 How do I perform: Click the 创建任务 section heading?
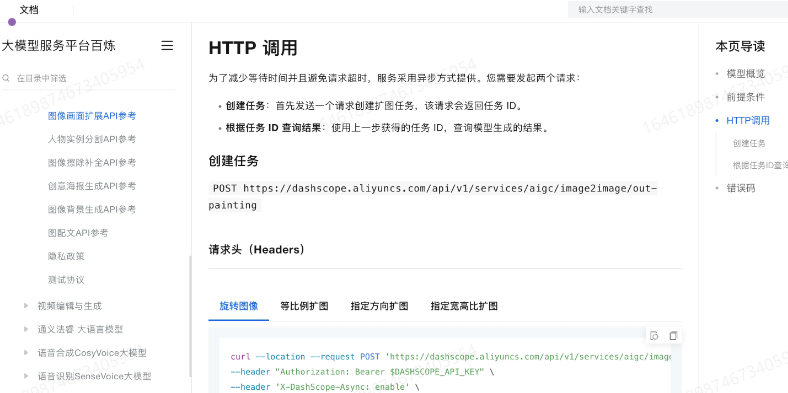(x=234, y=161)
